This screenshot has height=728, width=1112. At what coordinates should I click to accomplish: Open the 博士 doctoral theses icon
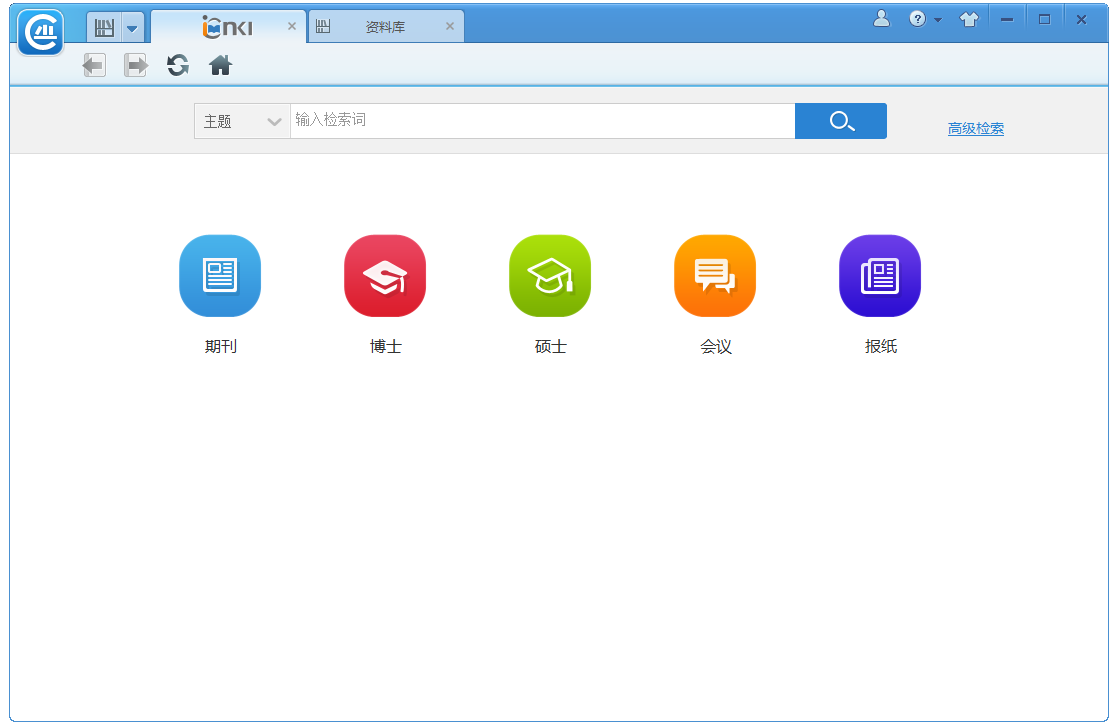tap(385, 276)
